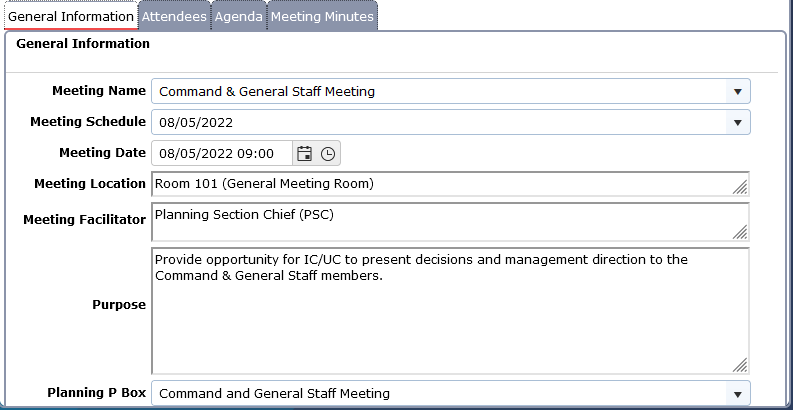Click the Purpose box resize grip
Screen dimensions: 793x410
tap(740, 365)
